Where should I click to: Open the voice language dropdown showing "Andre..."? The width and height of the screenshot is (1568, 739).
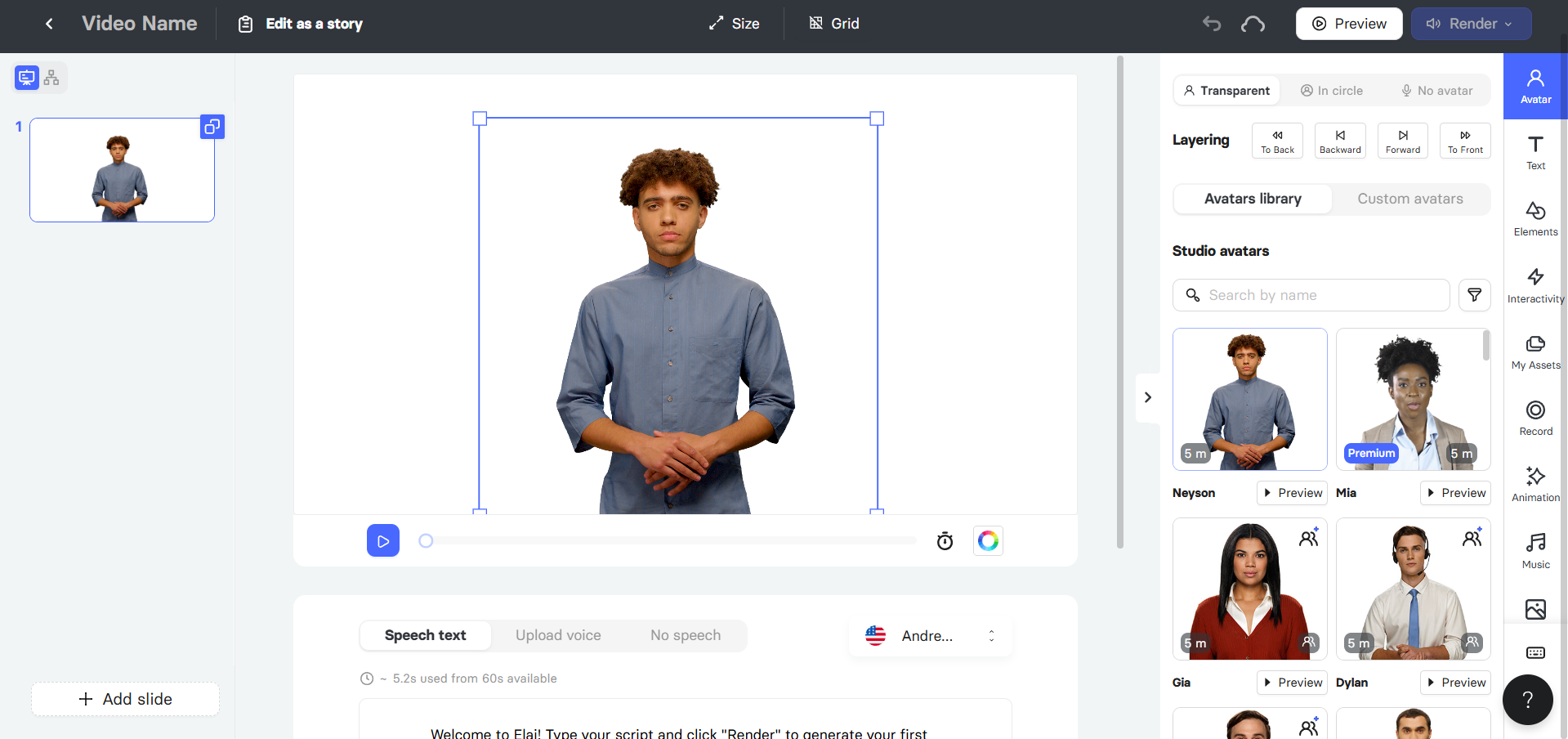(x=929, y=635)
